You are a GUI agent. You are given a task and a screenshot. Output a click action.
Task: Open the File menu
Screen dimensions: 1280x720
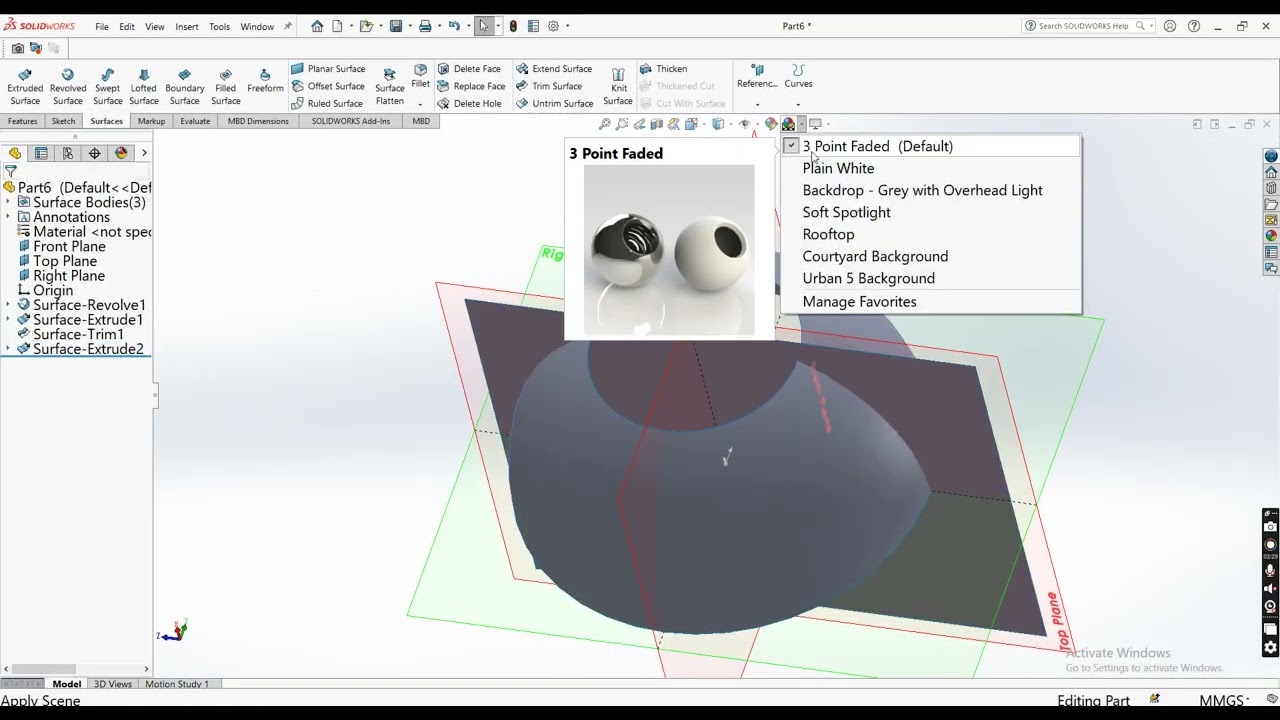click(102, 27)
